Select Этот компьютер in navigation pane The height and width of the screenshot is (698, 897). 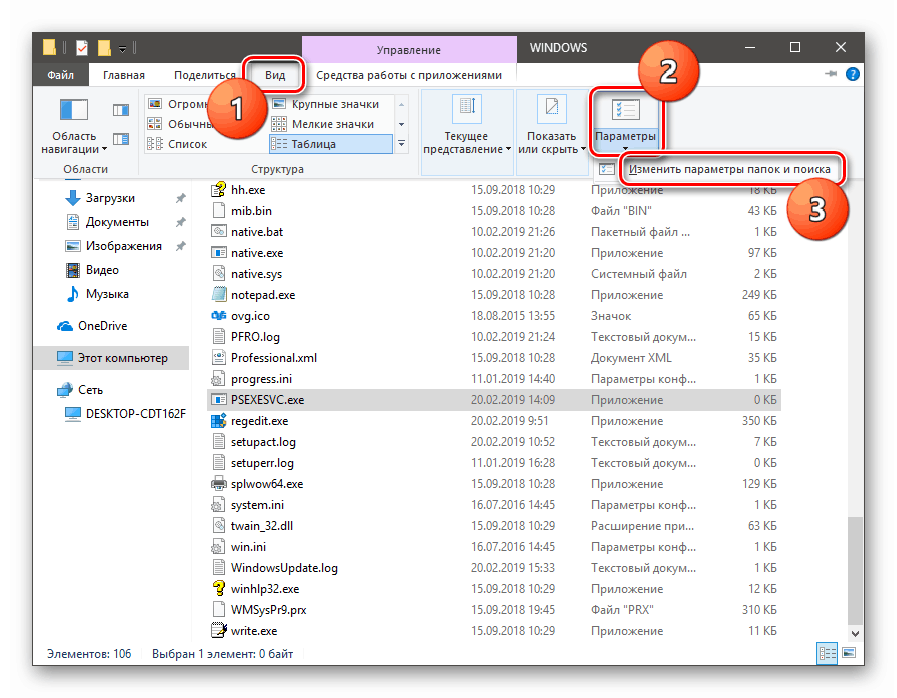point(111,358)
